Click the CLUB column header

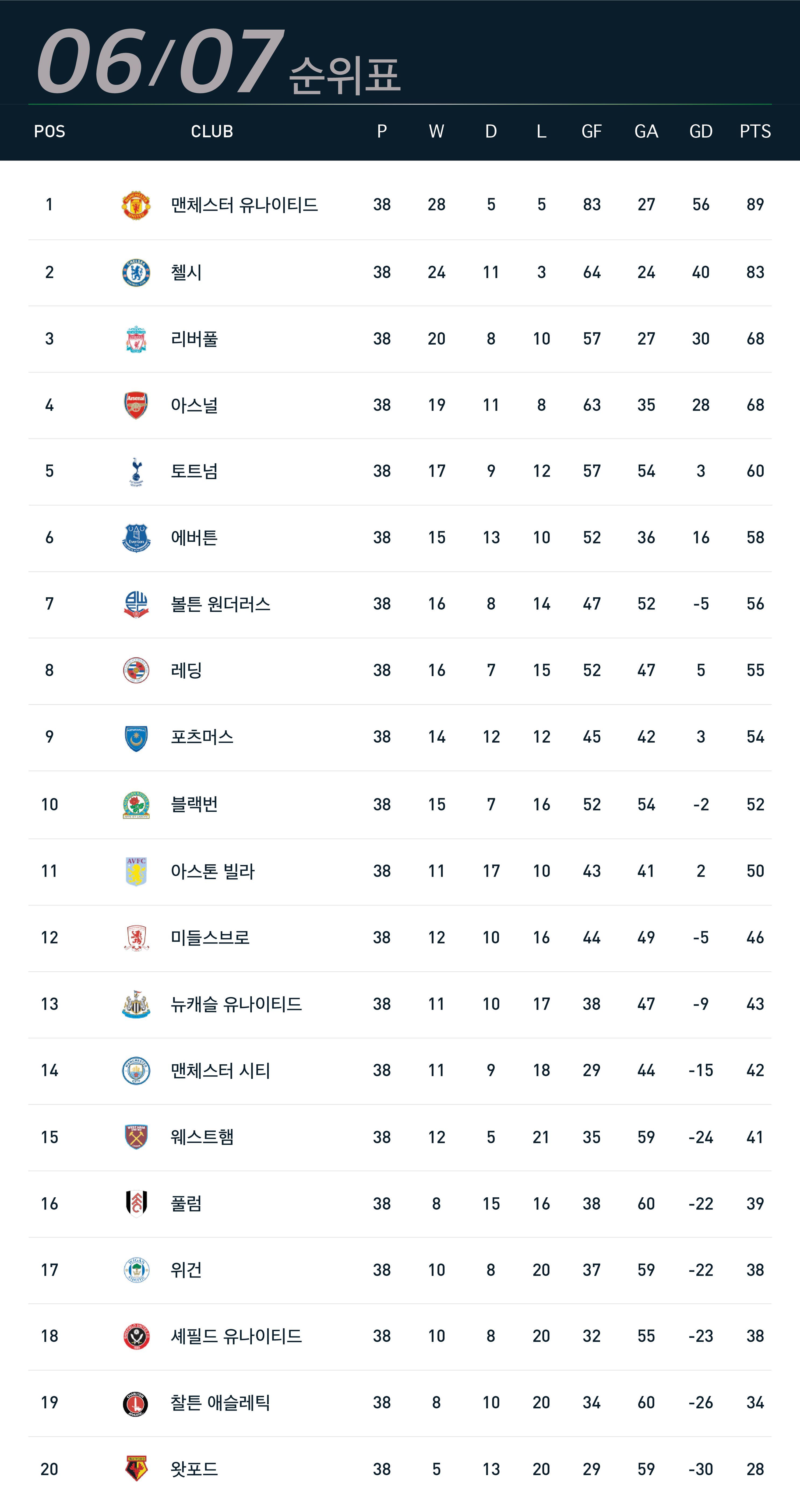point(212,131)
